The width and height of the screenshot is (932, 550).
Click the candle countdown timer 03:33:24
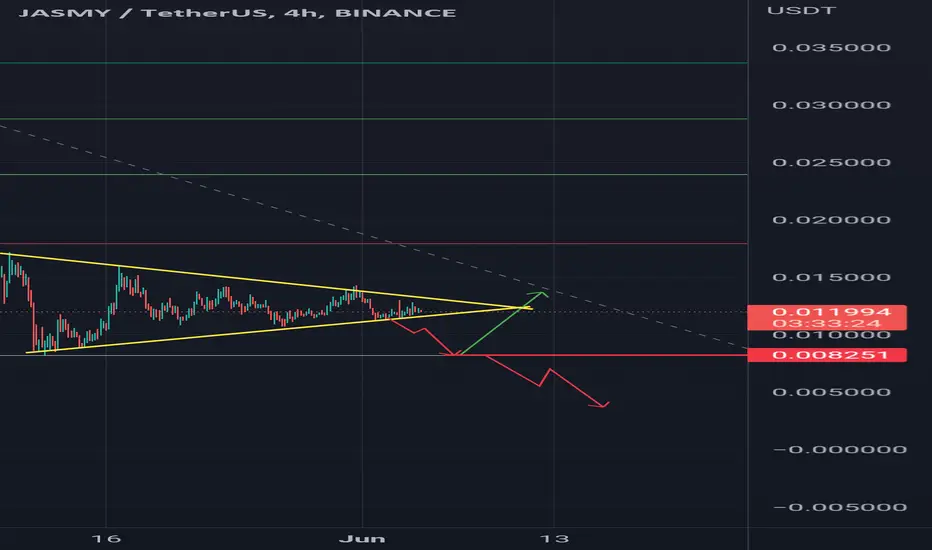click(x=827, y=323)
